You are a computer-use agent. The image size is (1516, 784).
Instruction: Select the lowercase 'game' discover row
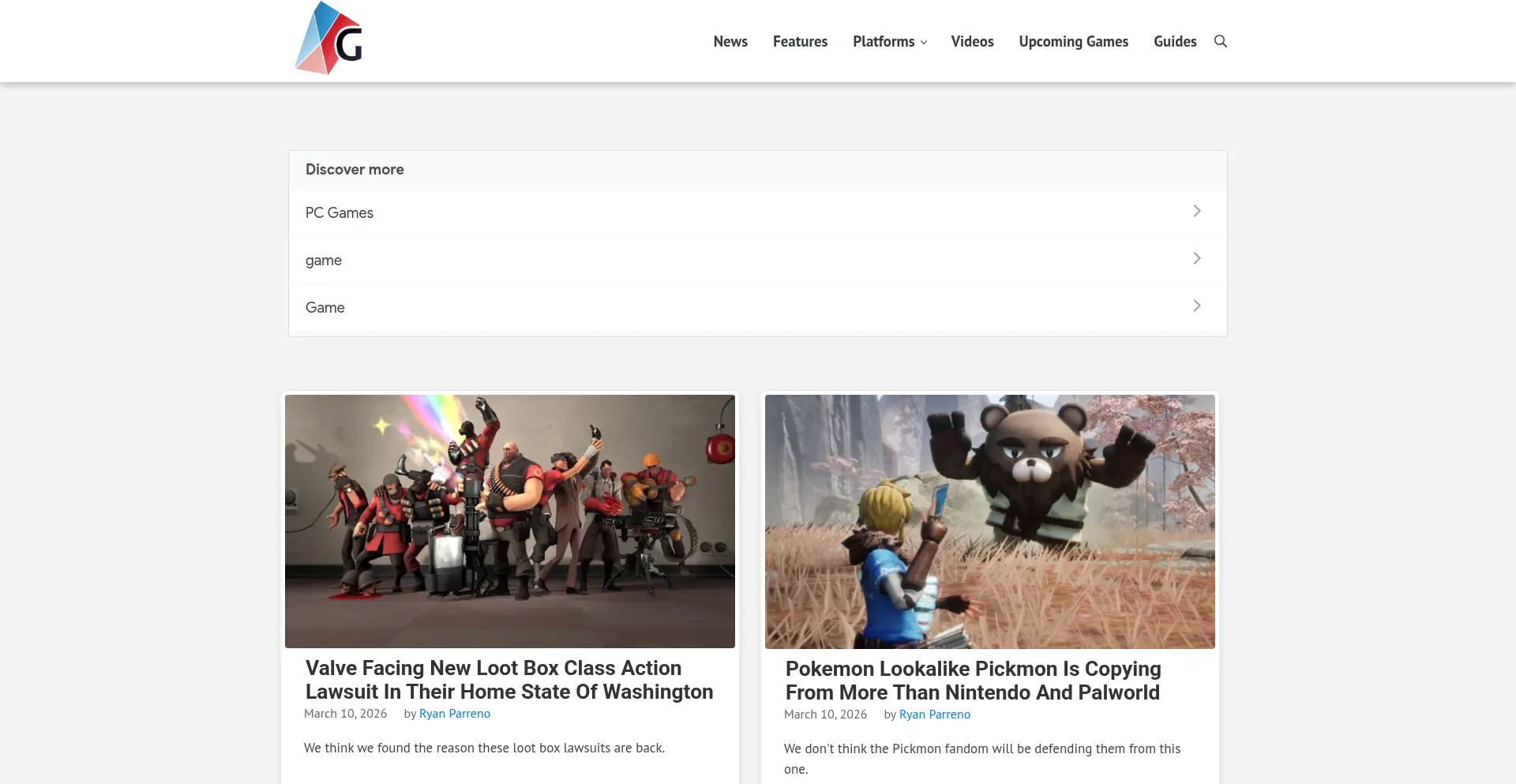(758, 260)
